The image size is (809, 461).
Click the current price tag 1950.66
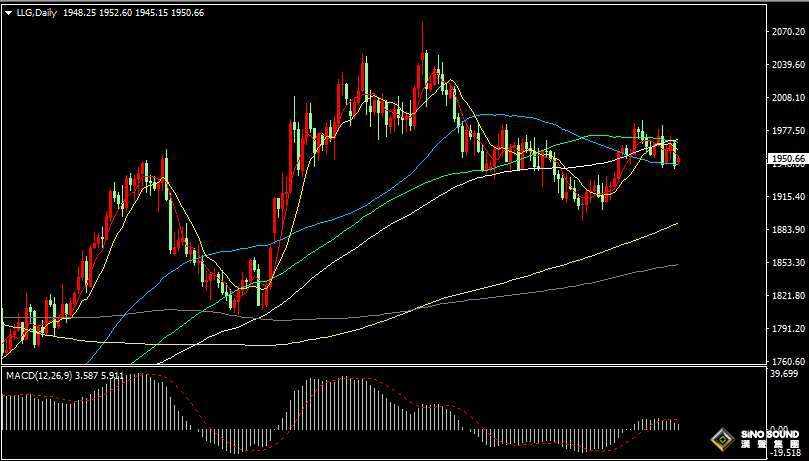coord(787,158)
